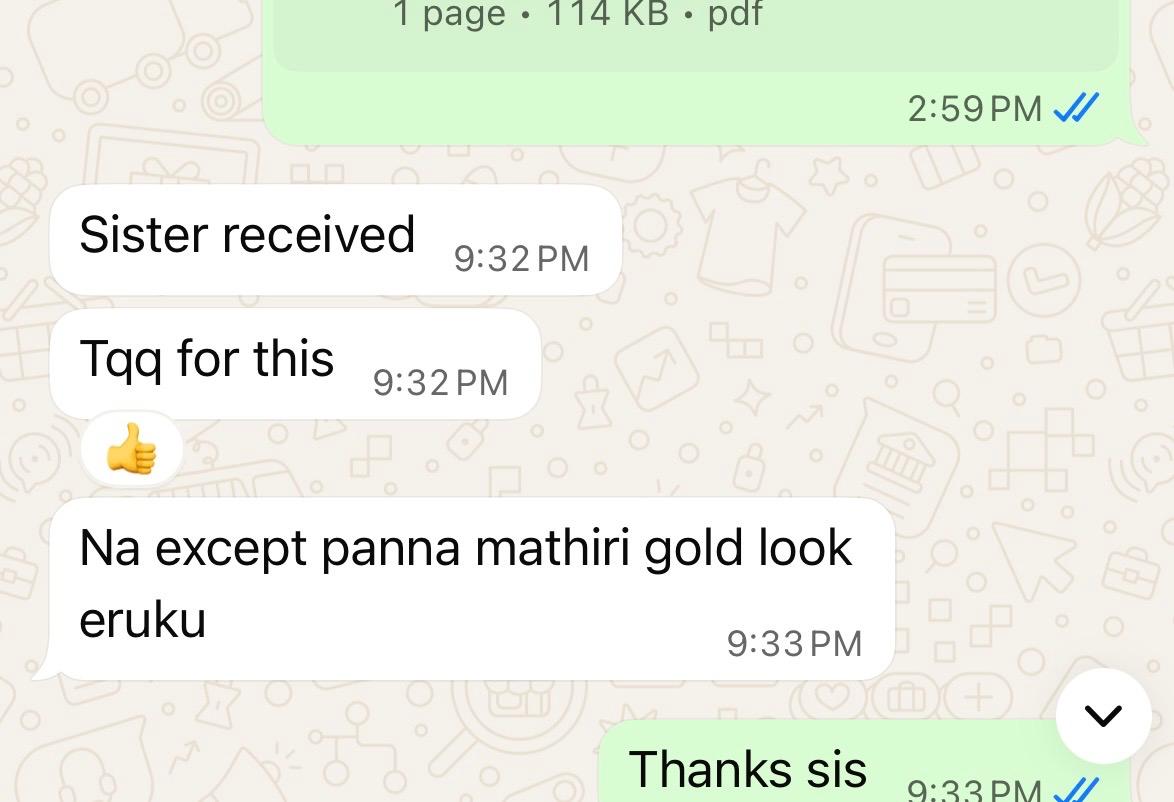1174x802 pixels.
Task: Select the 'Tqq for this' message
Action: coord(295,364)
